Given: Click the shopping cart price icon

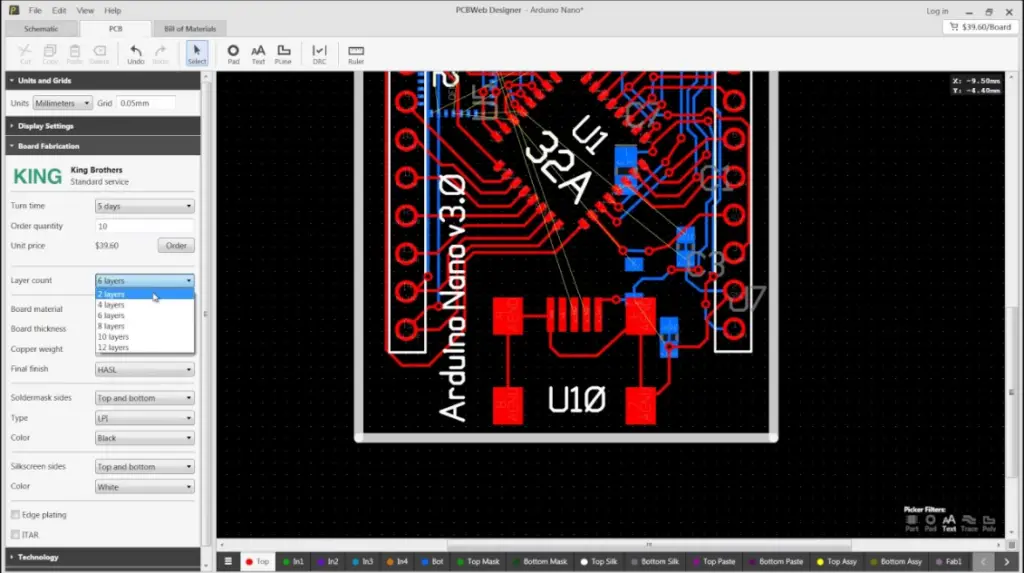Looking at the screenshot, I should pos(954,27).
